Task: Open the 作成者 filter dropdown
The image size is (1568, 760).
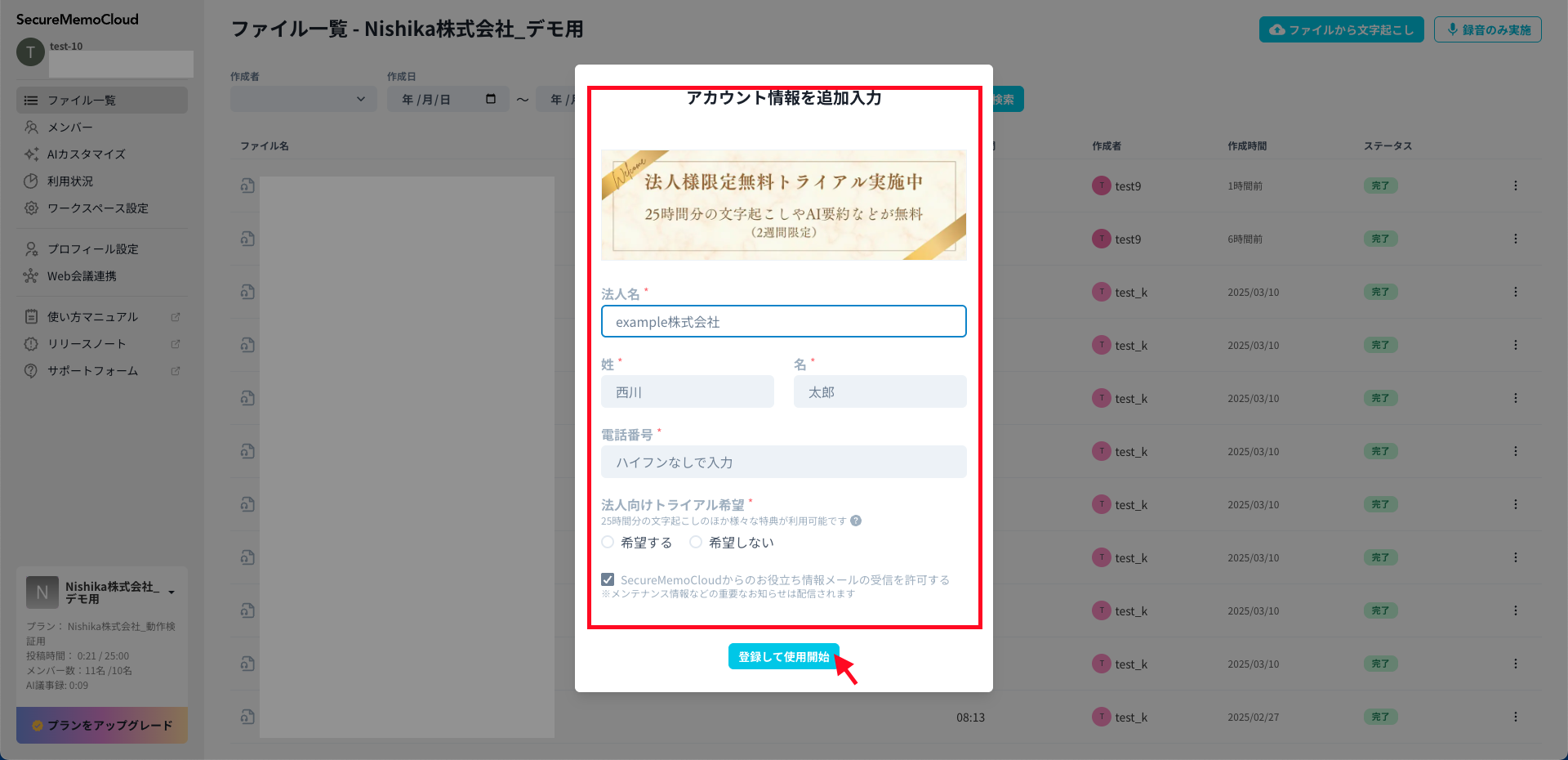Action: click(x=303, y=99)
